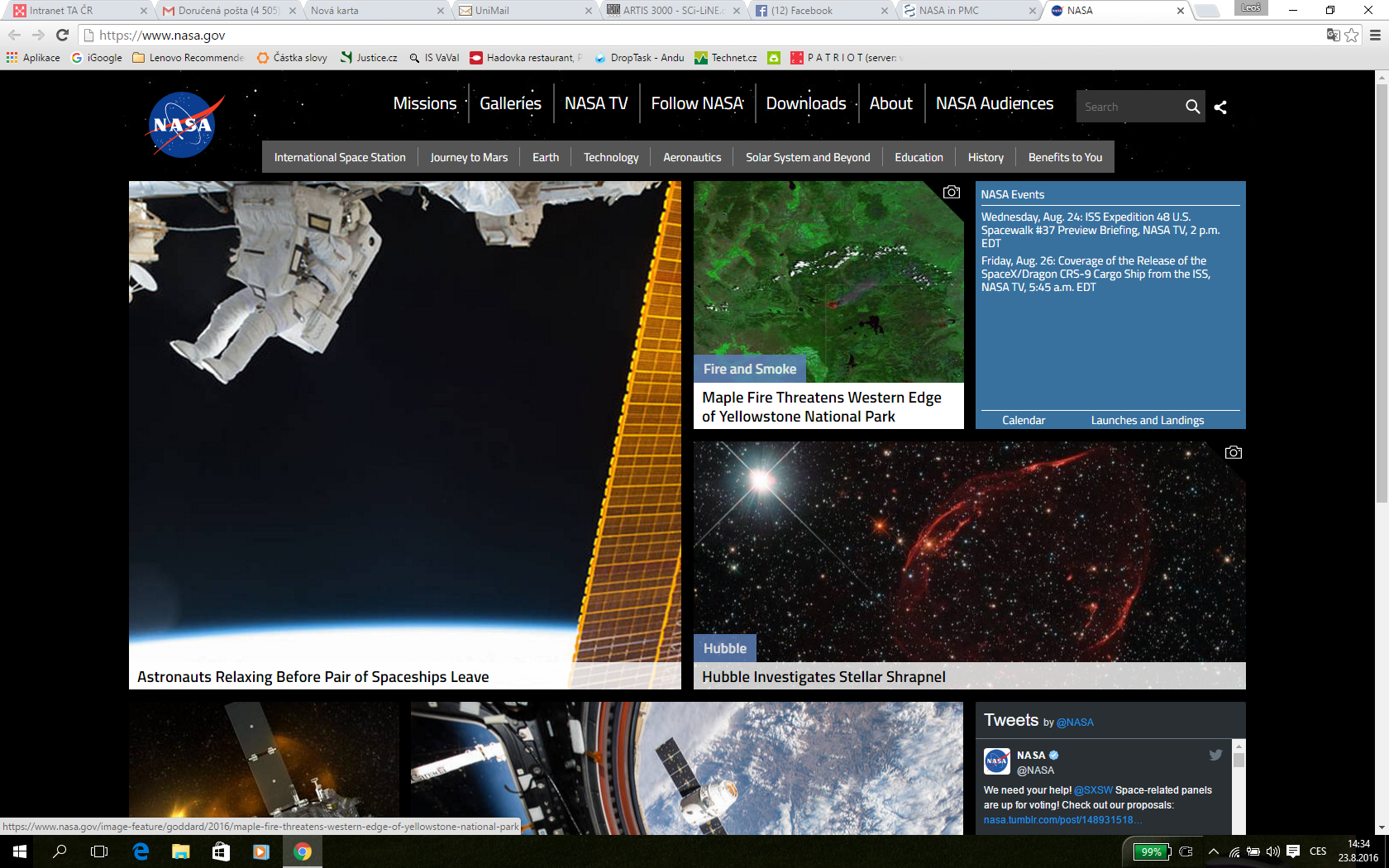Open Astronauts Relaxing Before Spaceships Leave story
The width and height of the screenshot is (1389, 868).
click(313, 677)
